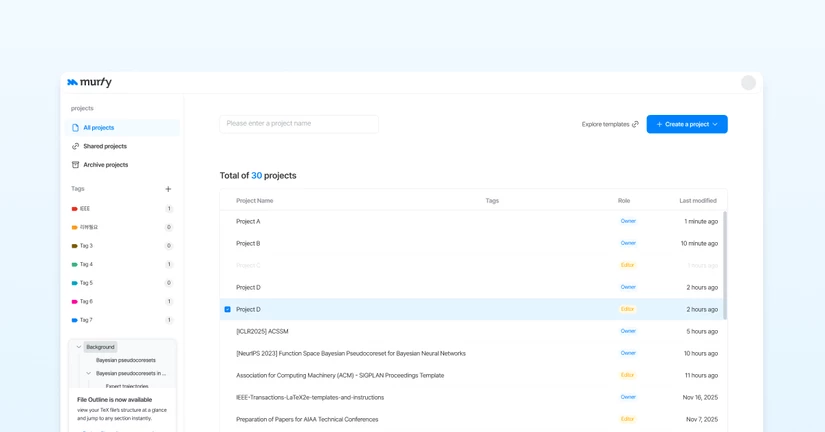
Task: Select All projects in sidebar
Action: coord(122,127)
